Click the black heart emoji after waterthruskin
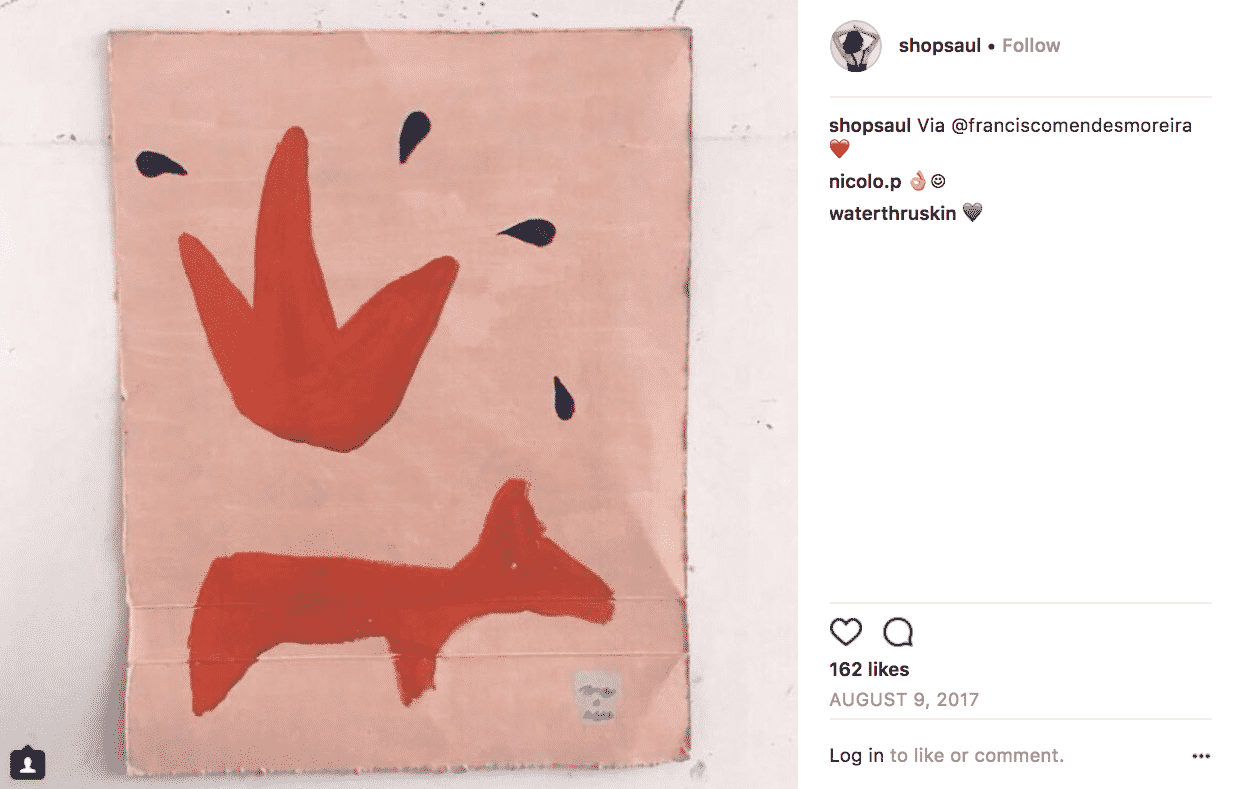Image resolution: width=1235 pixels, height=789 pixels. pyautogui.click(x=972, y=212)
